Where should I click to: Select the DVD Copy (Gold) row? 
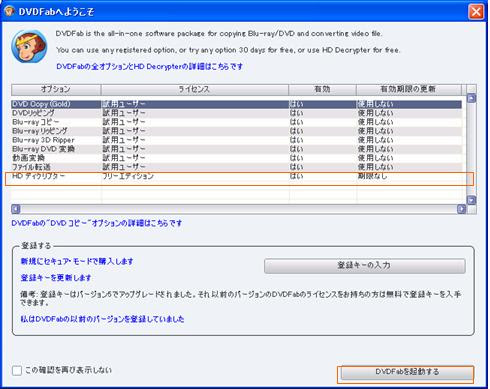point(236,104)
